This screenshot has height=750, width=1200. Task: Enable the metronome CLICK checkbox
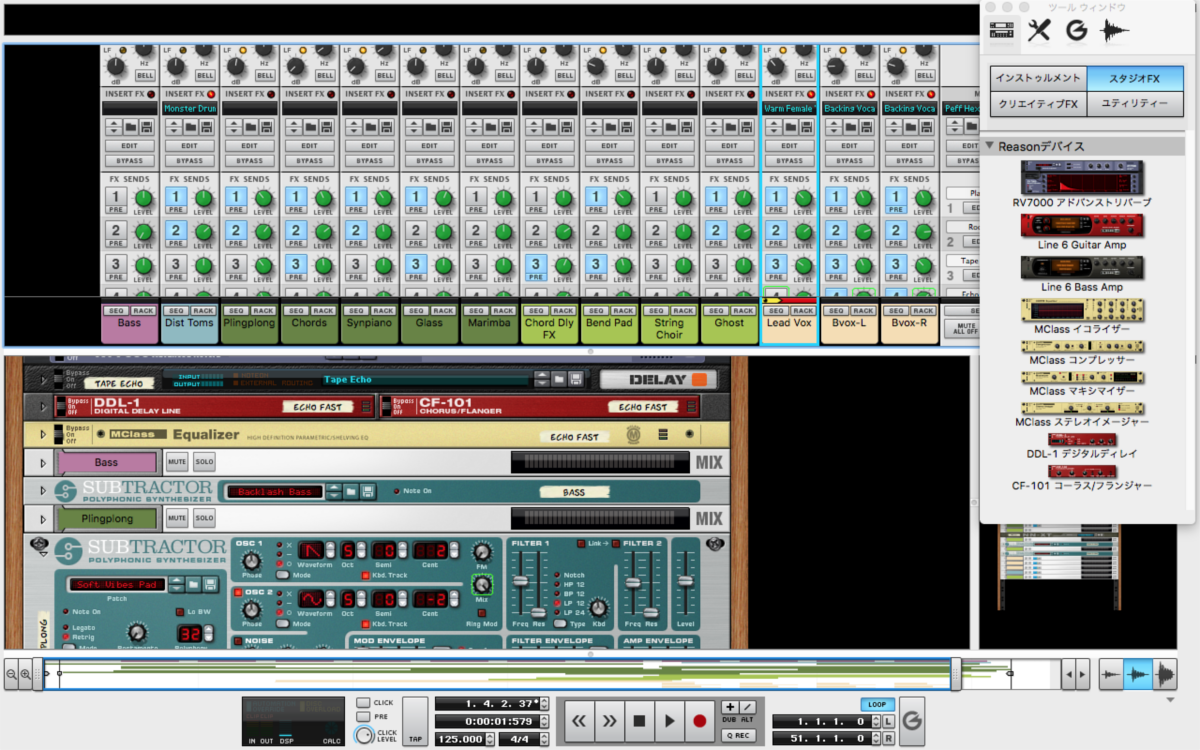pos(363,703)
